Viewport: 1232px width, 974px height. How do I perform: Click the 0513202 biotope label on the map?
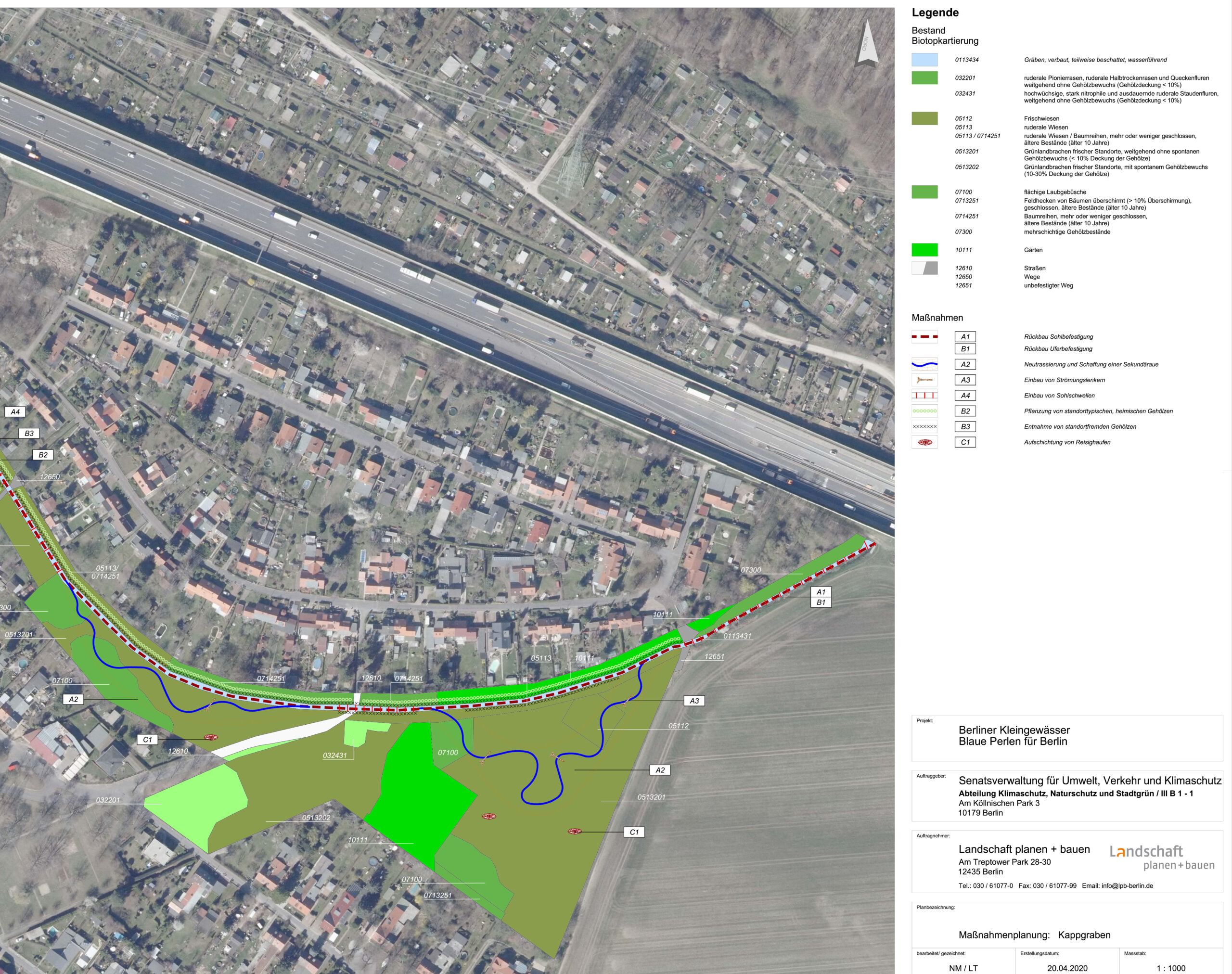tap(316, 818)
